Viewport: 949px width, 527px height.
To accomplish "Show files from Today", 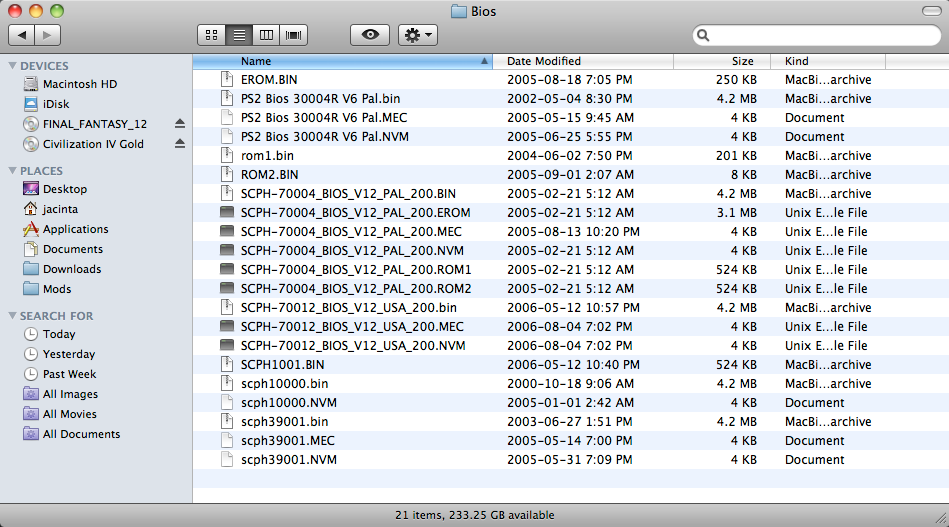I will coord(59,334).
